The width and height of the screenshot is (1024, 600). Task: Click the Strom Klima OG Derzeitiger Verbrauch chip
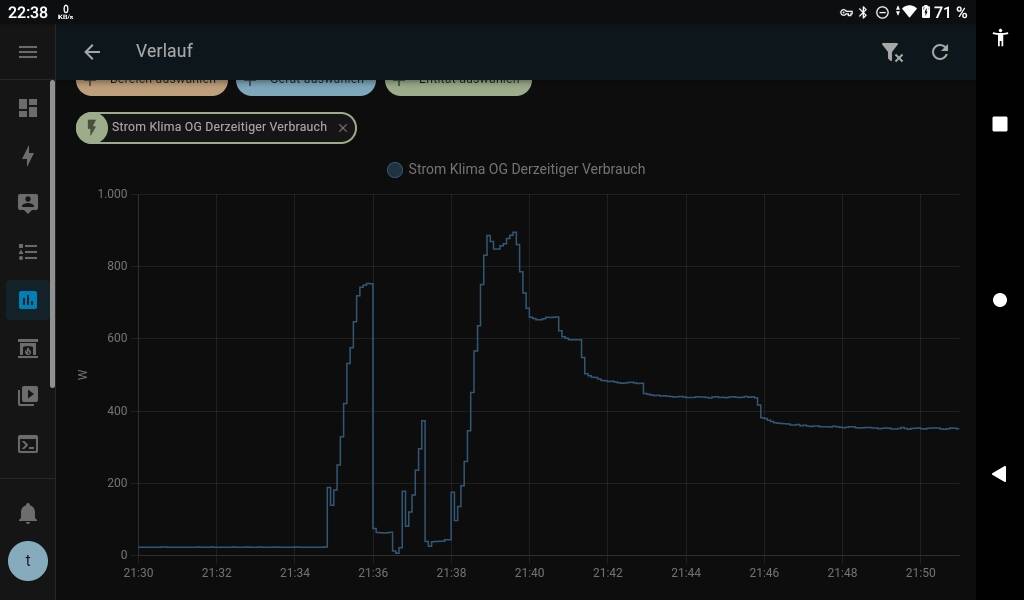[x=218, y=128]
